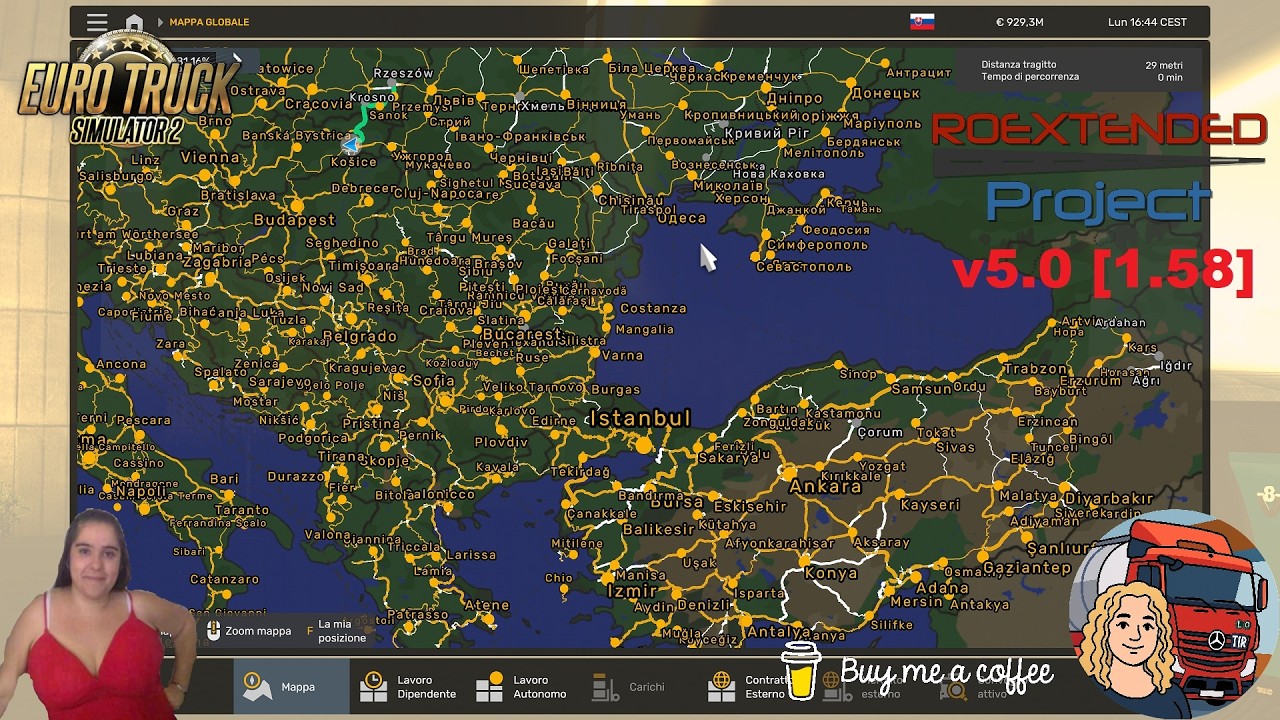Click the Kayseri city label
This screenshot has height=720, width=1280.
tap(930, 505)
